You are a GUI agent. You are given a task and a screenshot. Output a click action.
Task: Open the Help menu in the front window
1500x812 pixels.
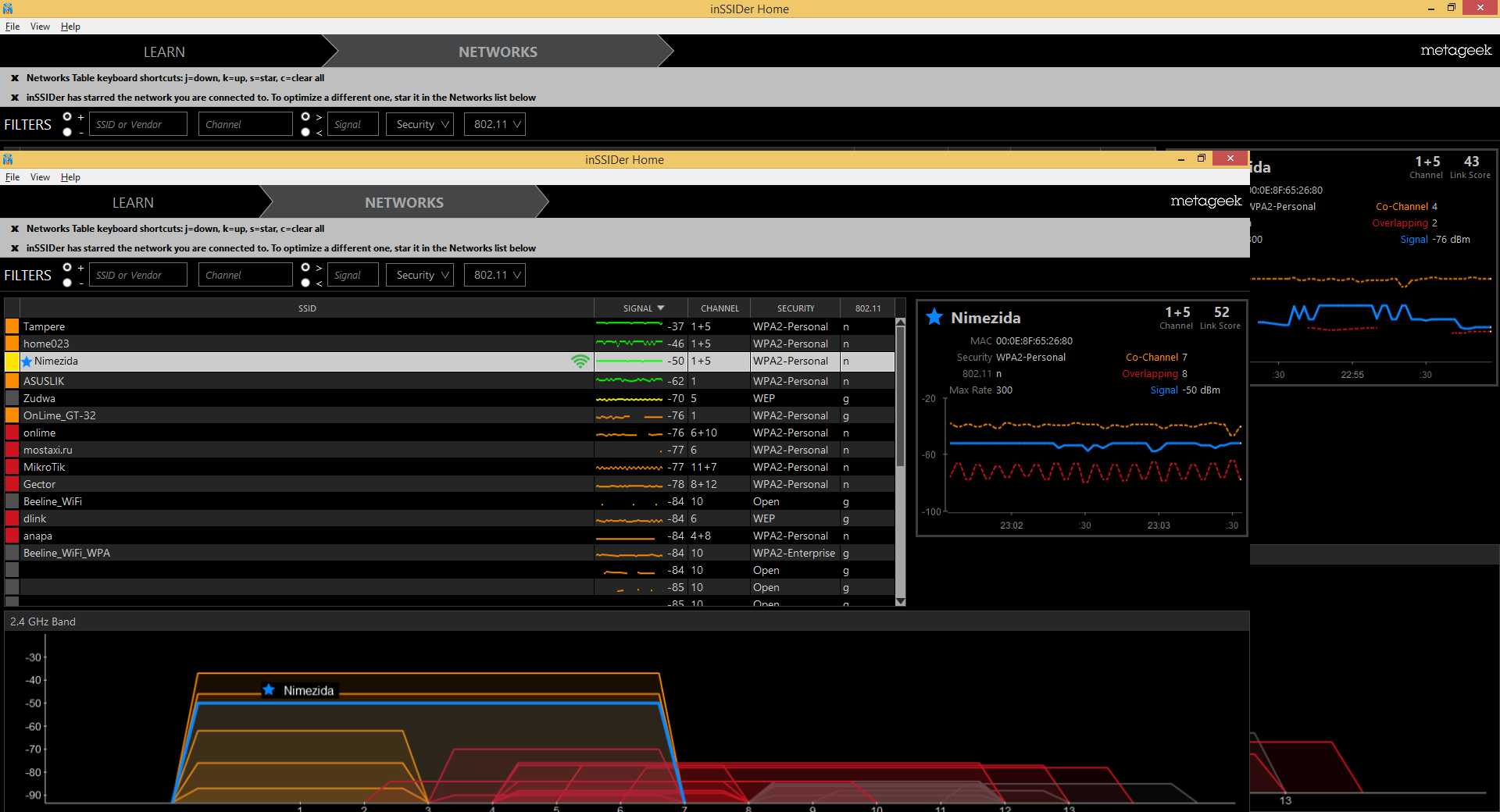click(70, 177)
